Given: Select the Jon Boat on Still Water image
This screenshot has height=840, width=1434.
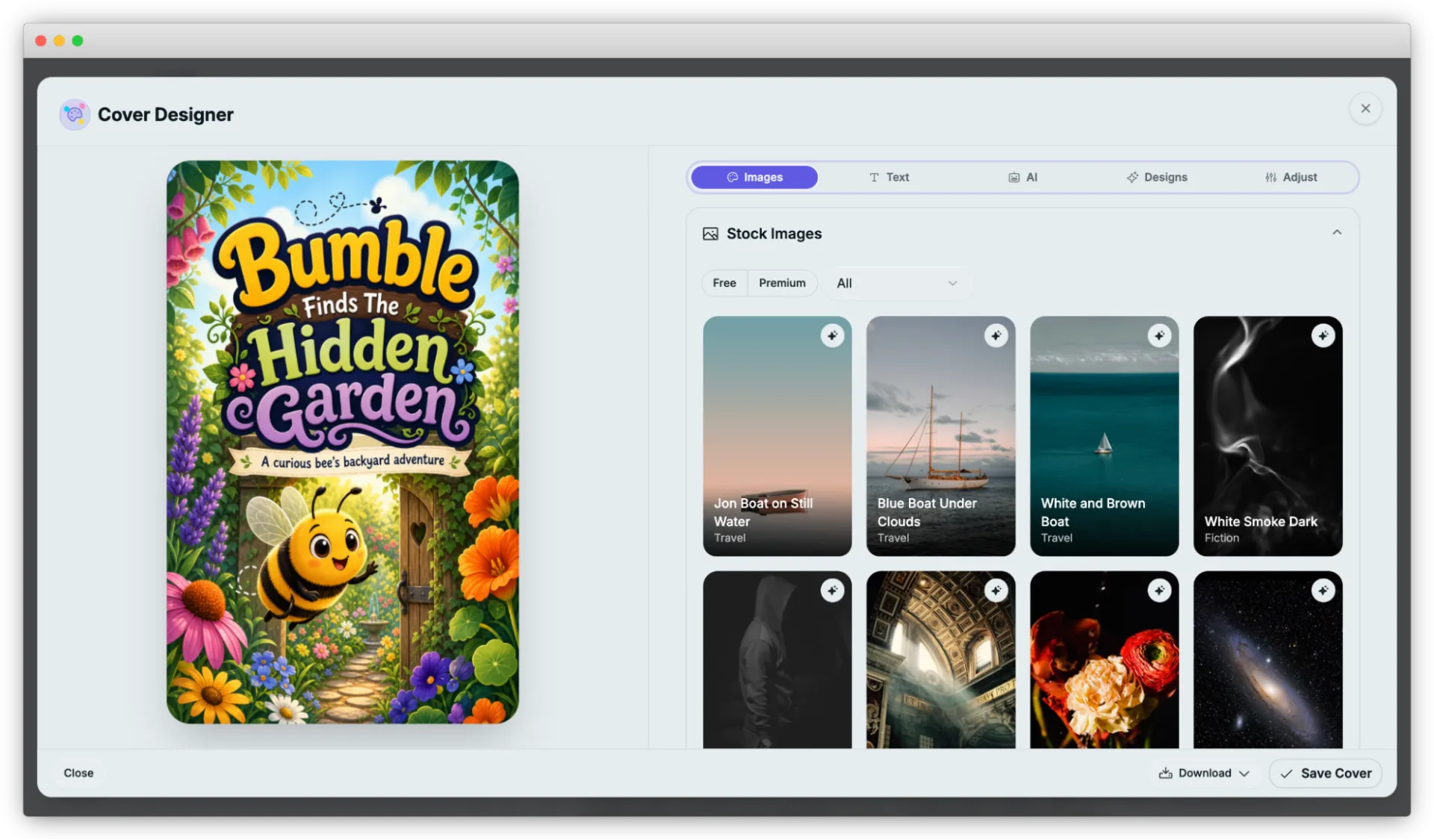Looking at the screenshot, I should point(777,436).
